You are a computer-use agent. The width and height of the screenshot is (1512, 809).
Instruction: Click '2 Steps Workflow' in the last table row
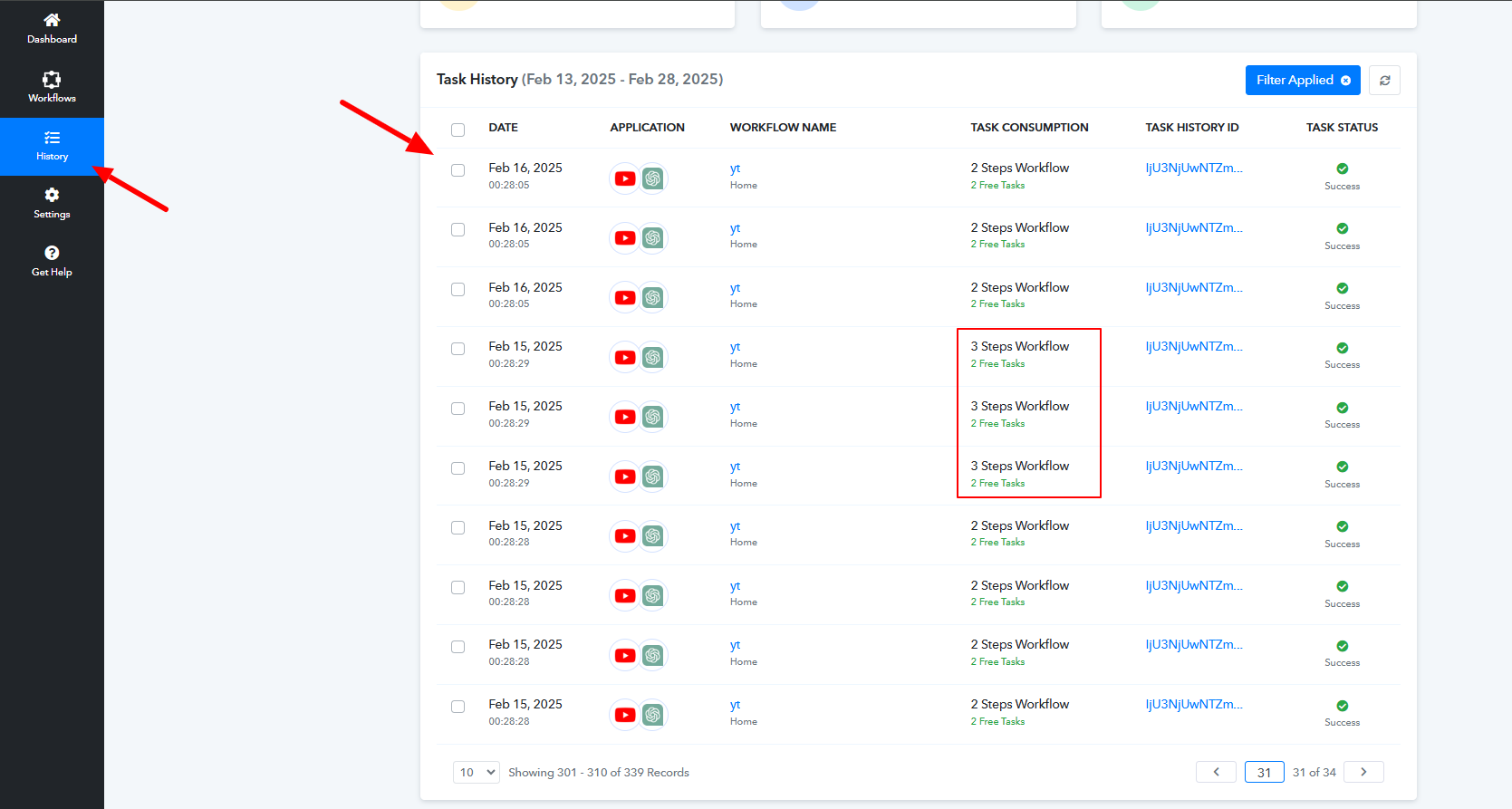1020,704
